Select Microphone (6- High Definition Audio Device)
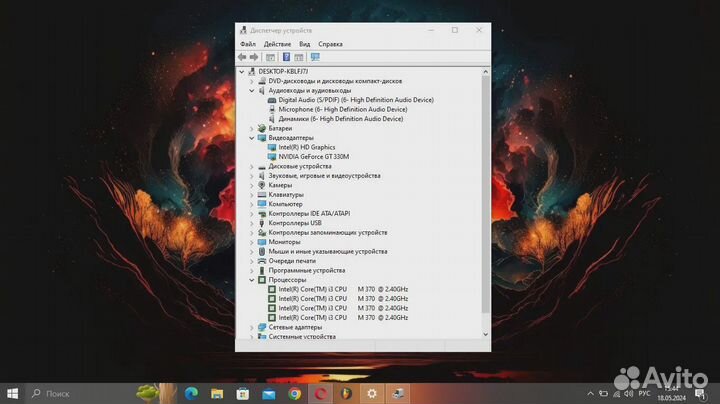Viewport: 720px width, 404px height. click(x=343, y=109)
